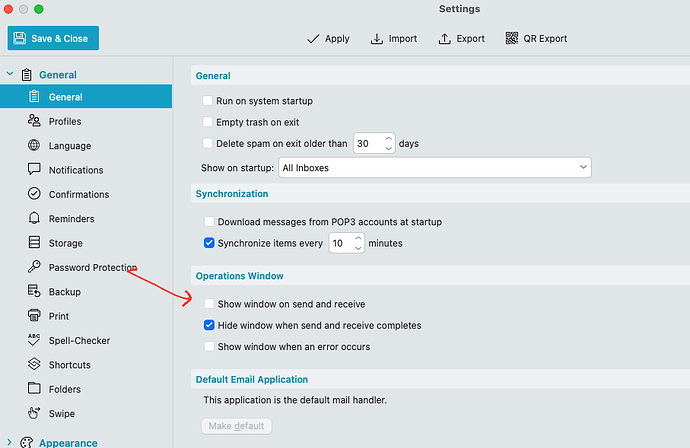Image resolution: width=690 pixels, height=448 pixels.
Task: Enable Empty trash on exit checkbox
Action: (x=207, y=121)
